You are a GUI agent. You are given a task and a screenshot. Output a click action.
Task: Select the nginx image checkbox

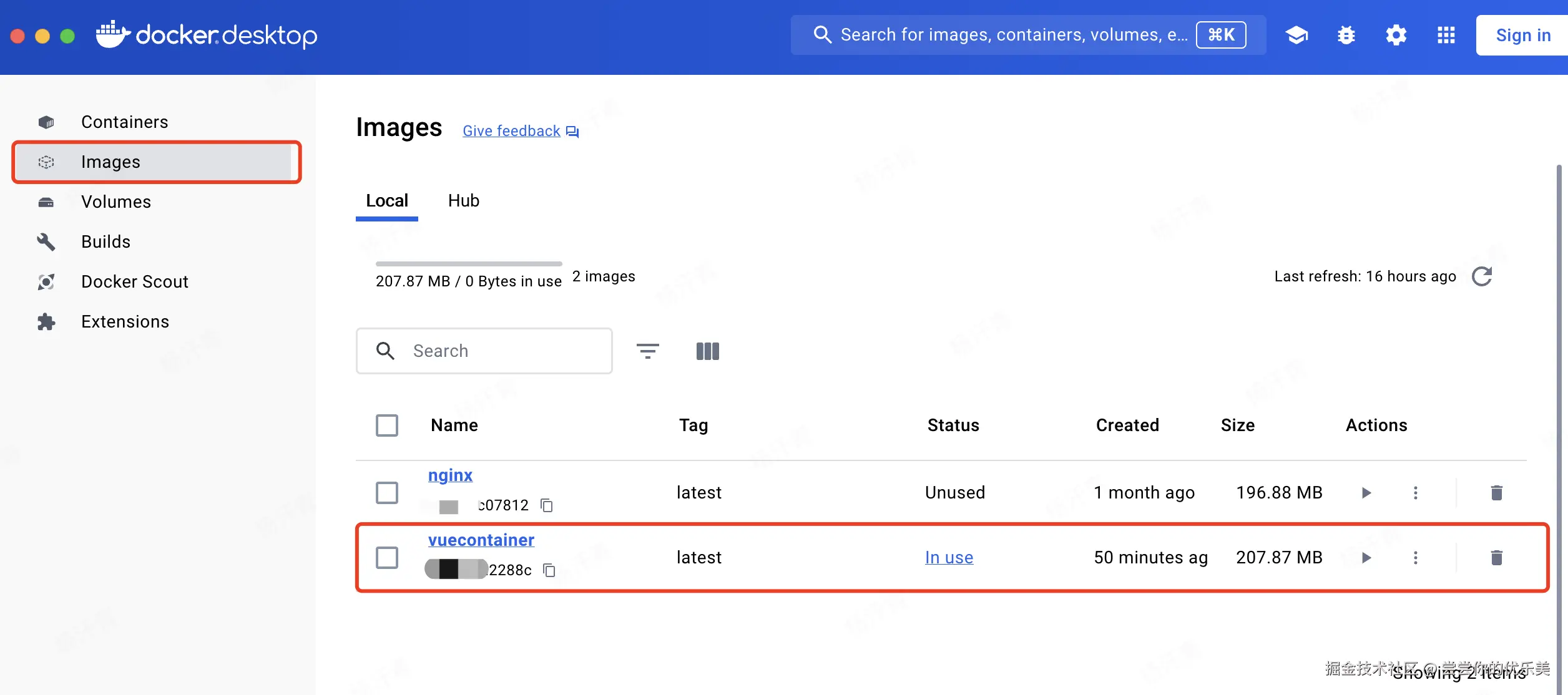[x=387, y=493]
